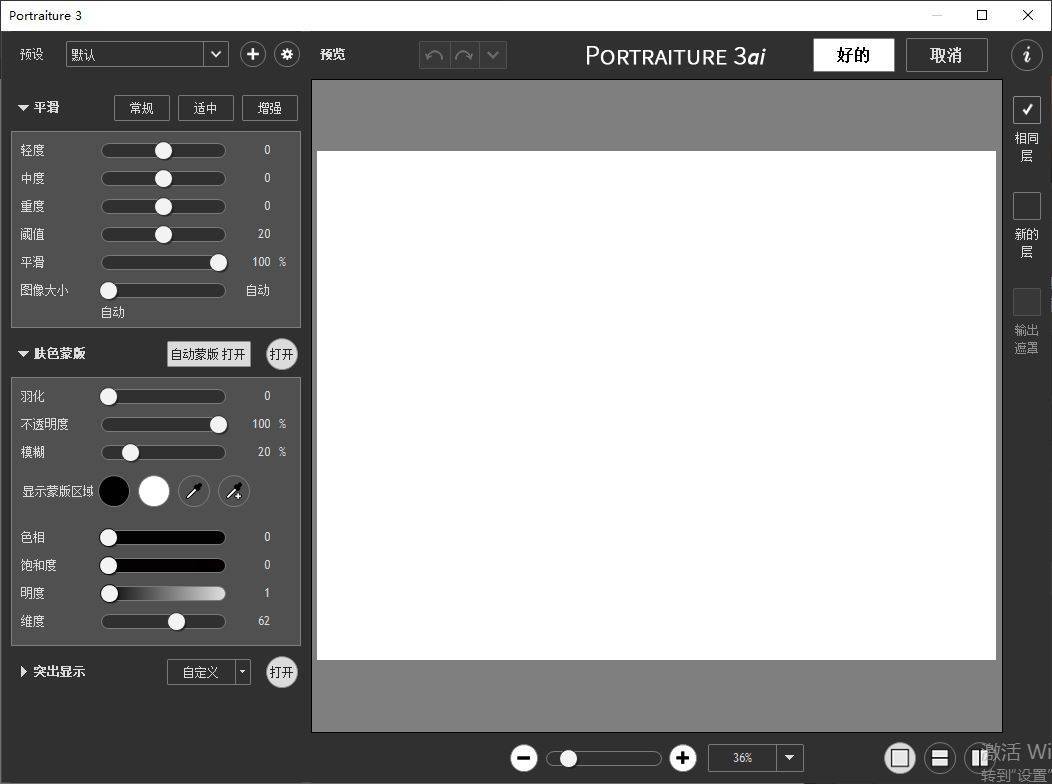Zoom out with the minus icon

[524, 758]
